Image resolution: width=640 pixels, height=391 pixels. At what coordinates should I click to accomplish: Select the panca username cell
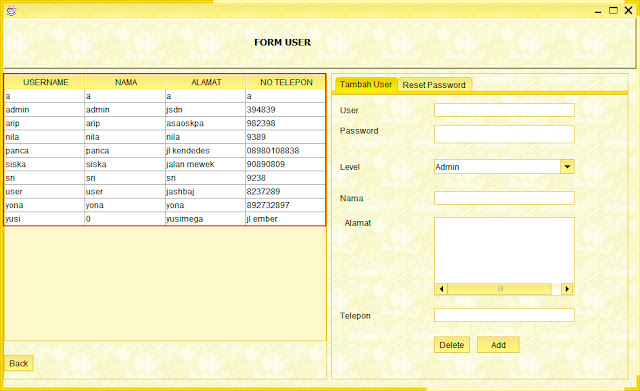tap(44, 151)
